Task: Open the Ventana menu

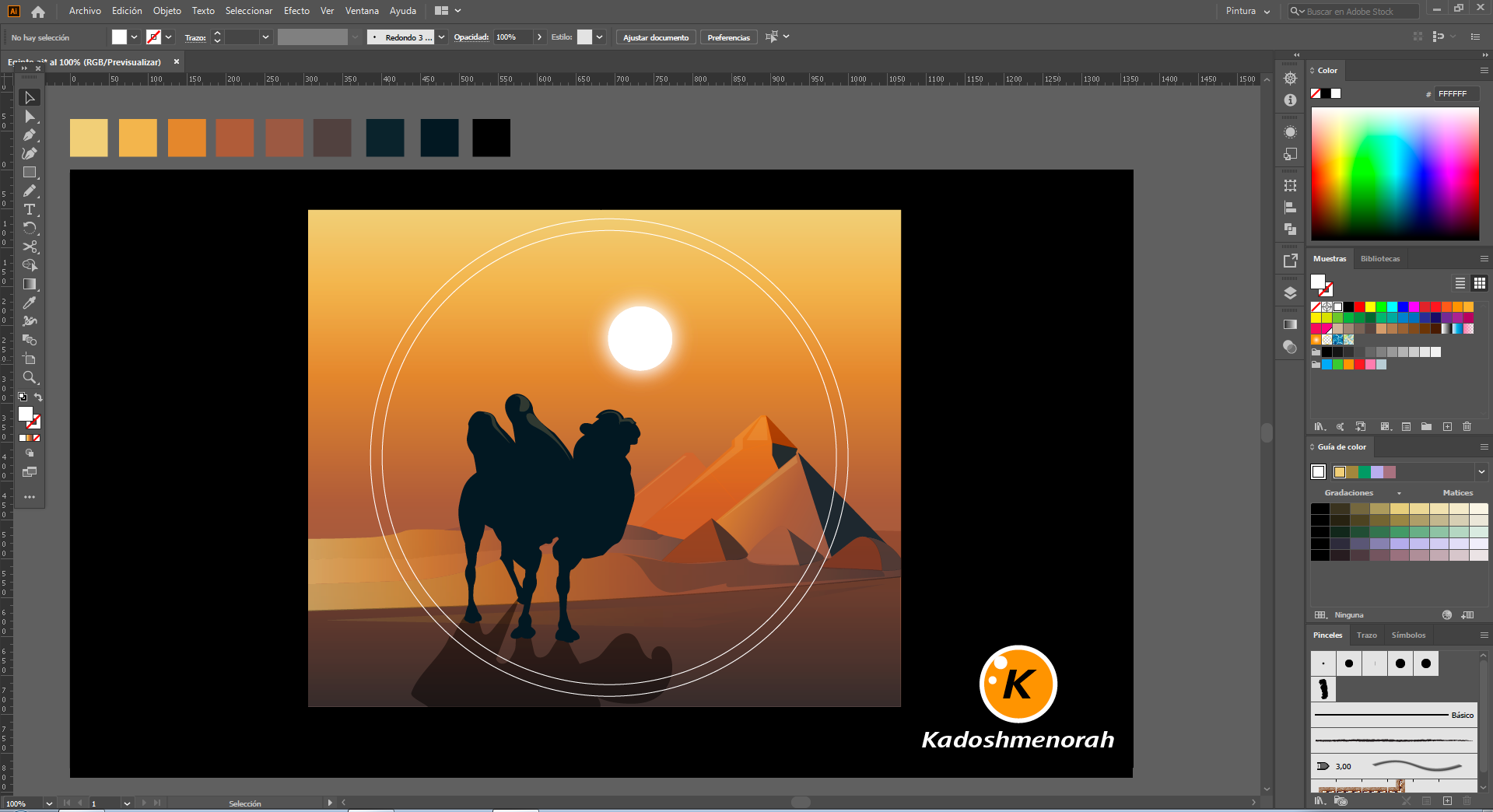Action: click(x=362, y=11)
